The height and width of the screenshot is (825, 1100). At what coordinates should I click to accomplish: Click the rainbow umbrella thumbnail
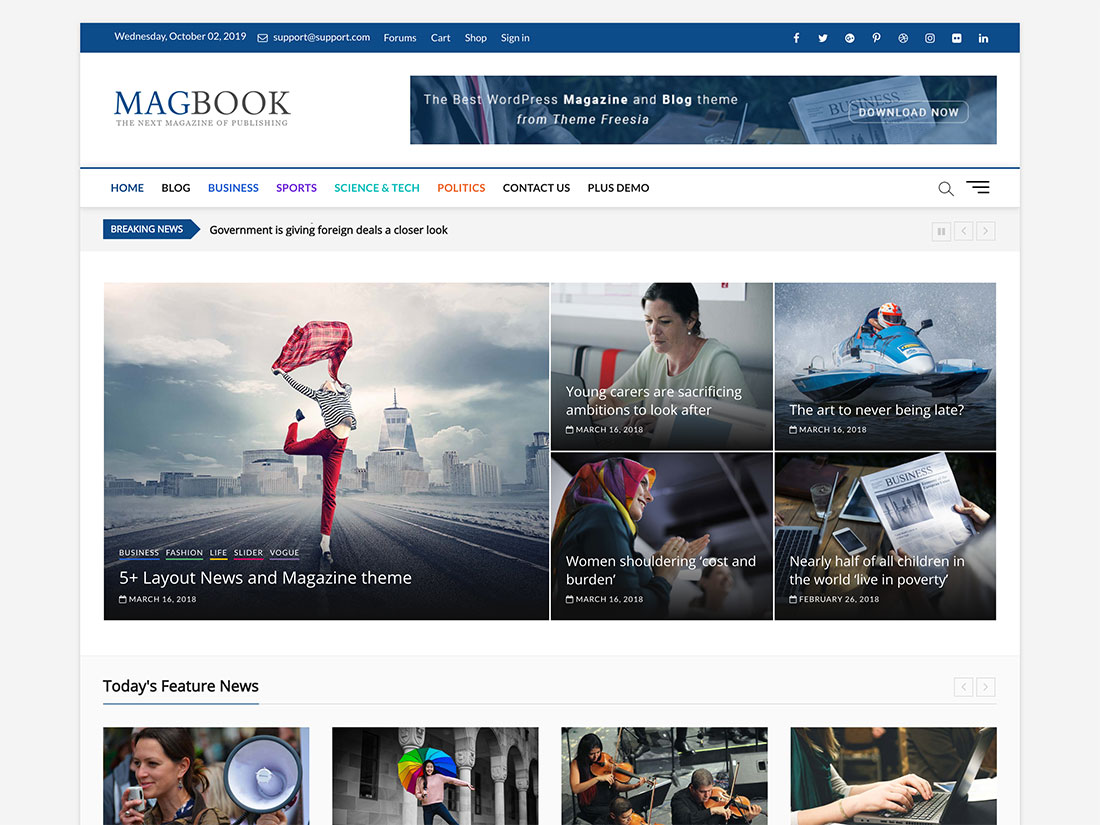tap(435, 776)
